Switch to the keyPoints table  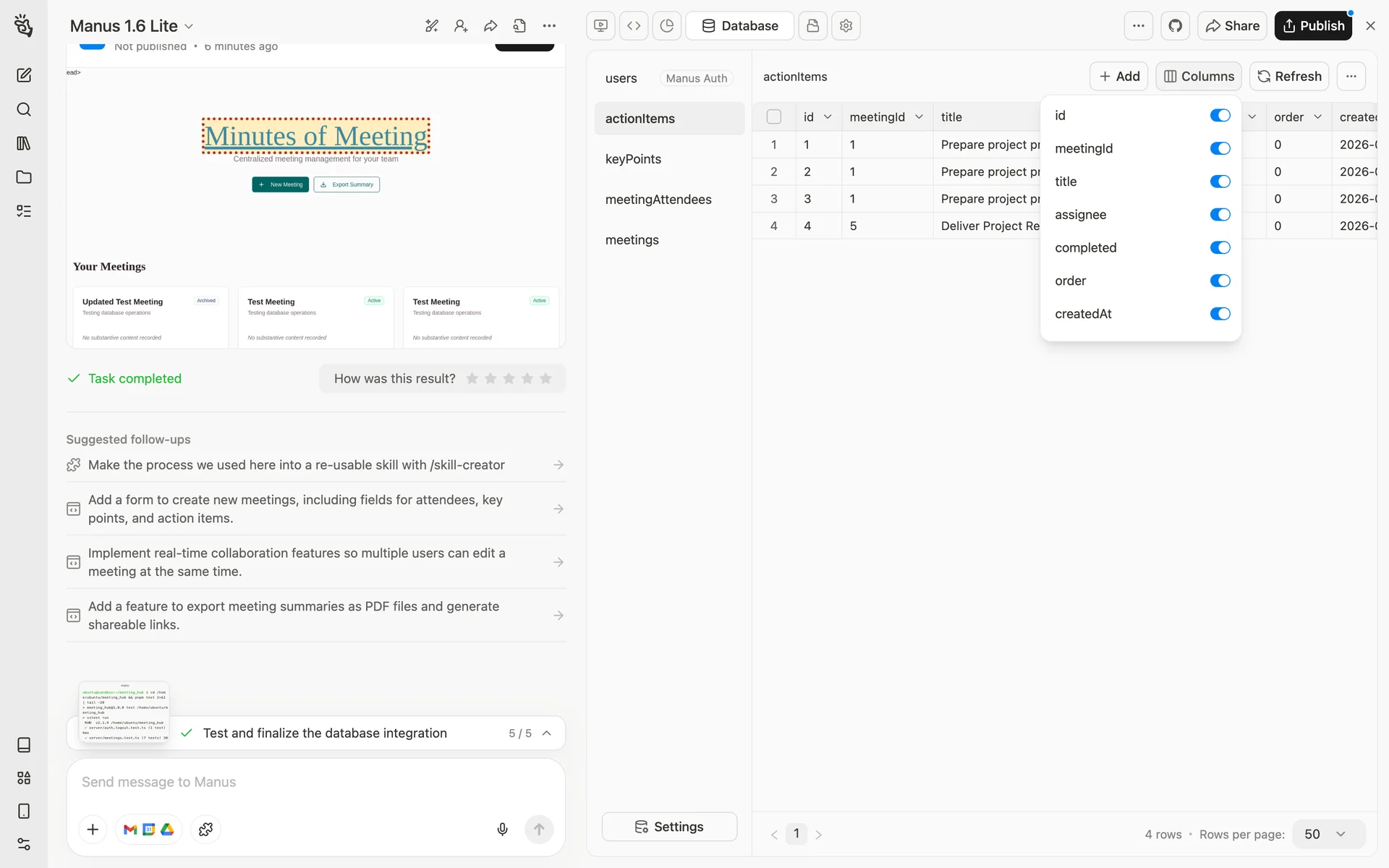(x=633, y=159)
